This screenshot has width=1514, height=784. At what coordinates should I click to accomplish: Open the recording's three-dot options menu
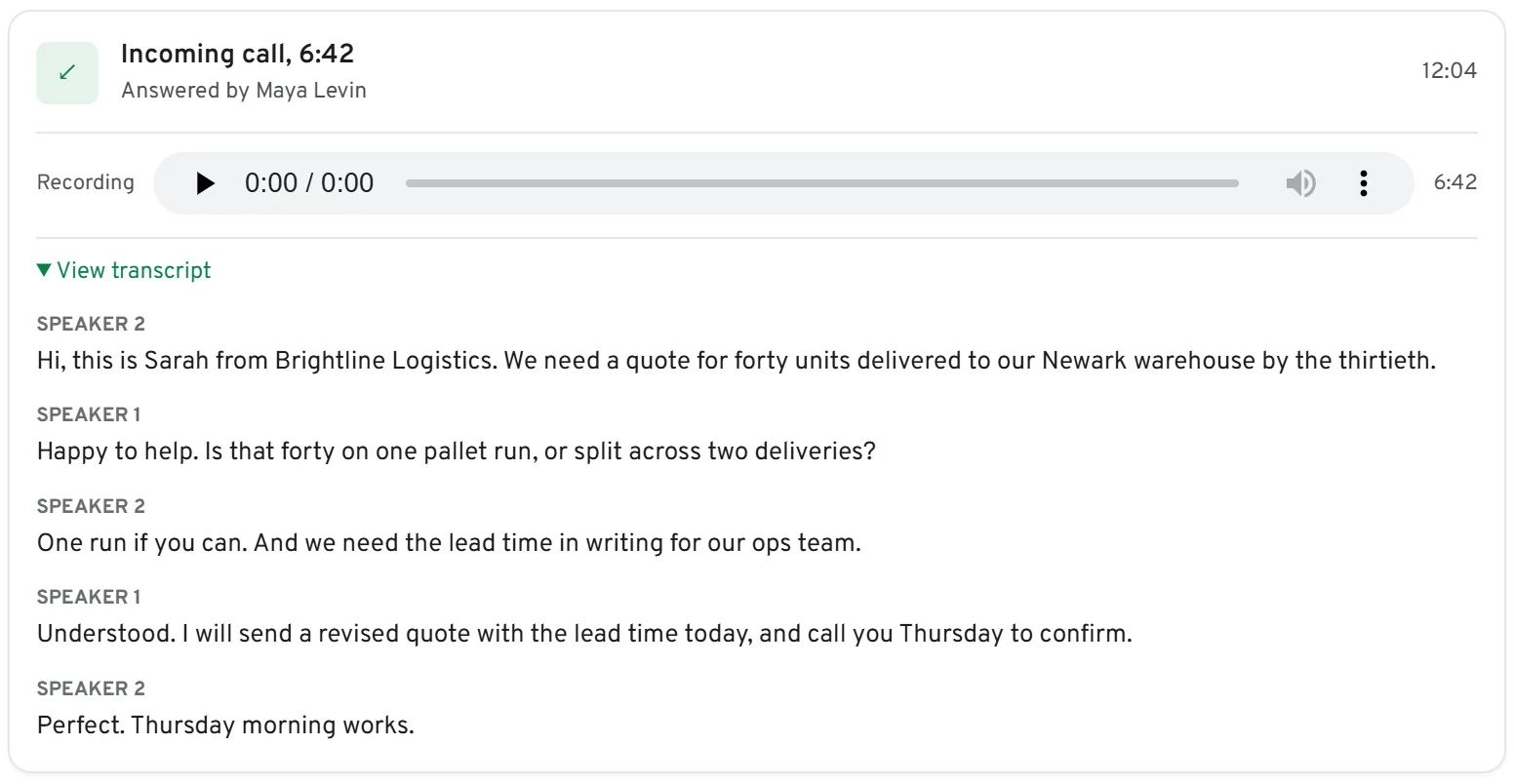click(1363, 183)
